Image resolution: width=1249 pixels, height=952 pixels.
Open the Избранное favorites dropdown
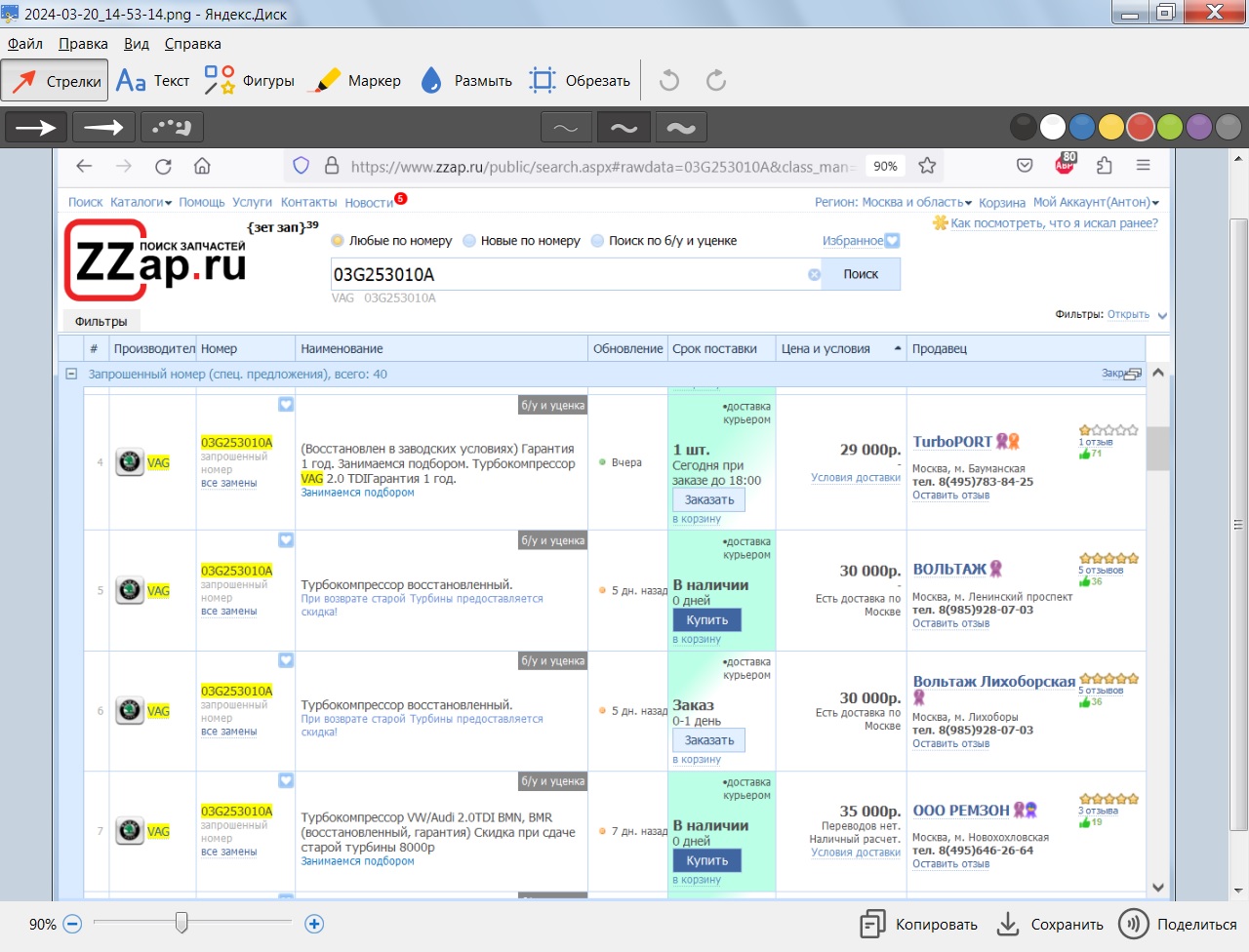pos(861,241)
